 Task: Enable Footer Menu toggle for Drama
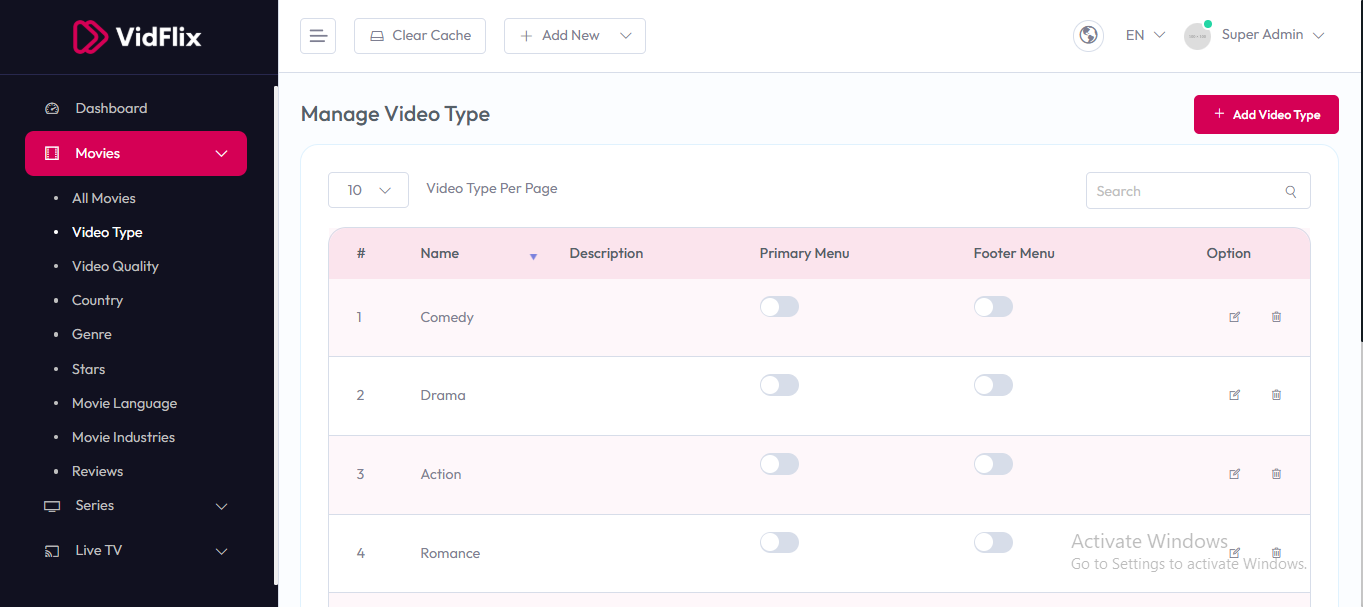click(993, 385)
